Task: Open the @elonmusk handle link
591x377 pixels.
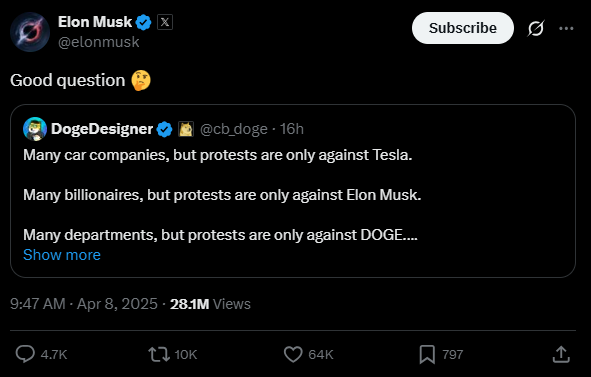Action: pos(99,42)
